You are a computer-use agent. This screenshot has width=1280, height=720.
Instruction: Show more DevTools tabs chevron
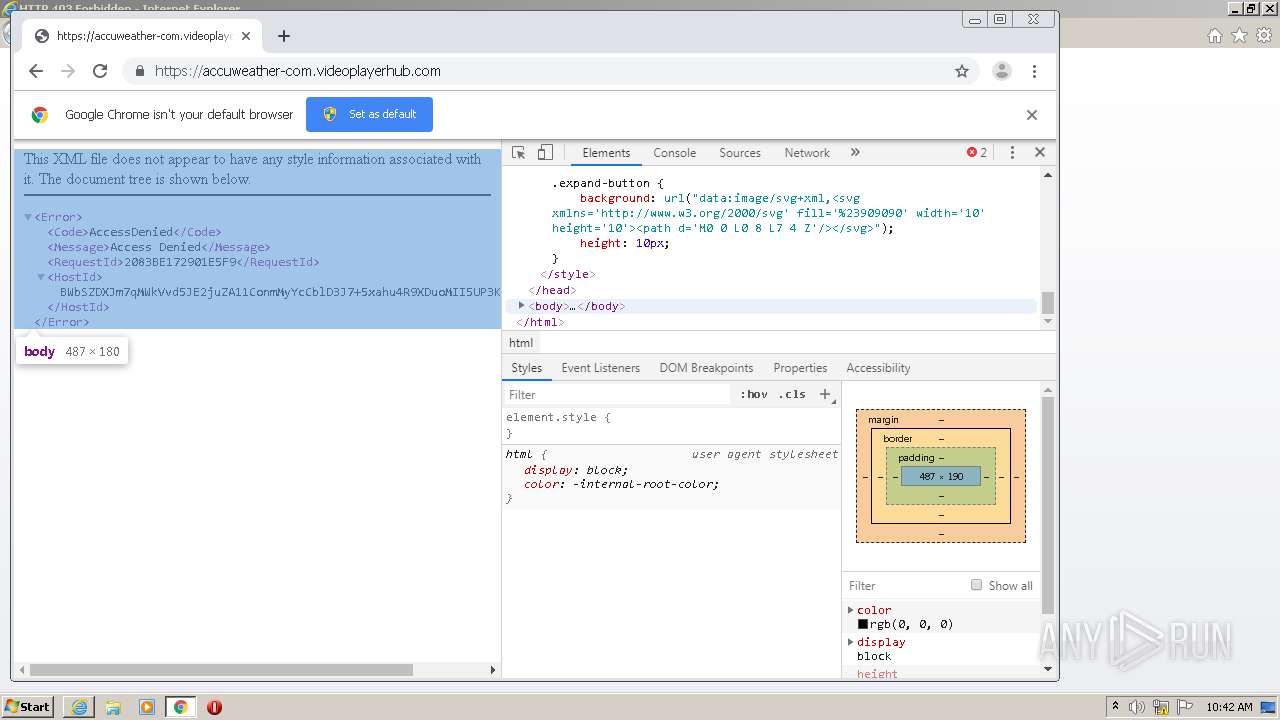[855, 153]
